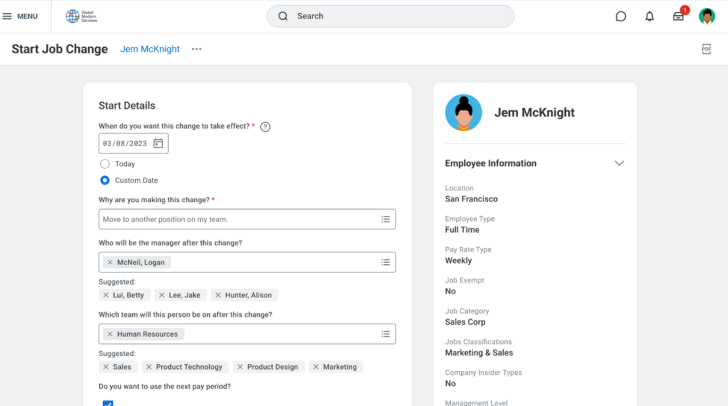Click the PDF export icon
The width and height of the screenshot is (728, 406).
pos(706,49)
